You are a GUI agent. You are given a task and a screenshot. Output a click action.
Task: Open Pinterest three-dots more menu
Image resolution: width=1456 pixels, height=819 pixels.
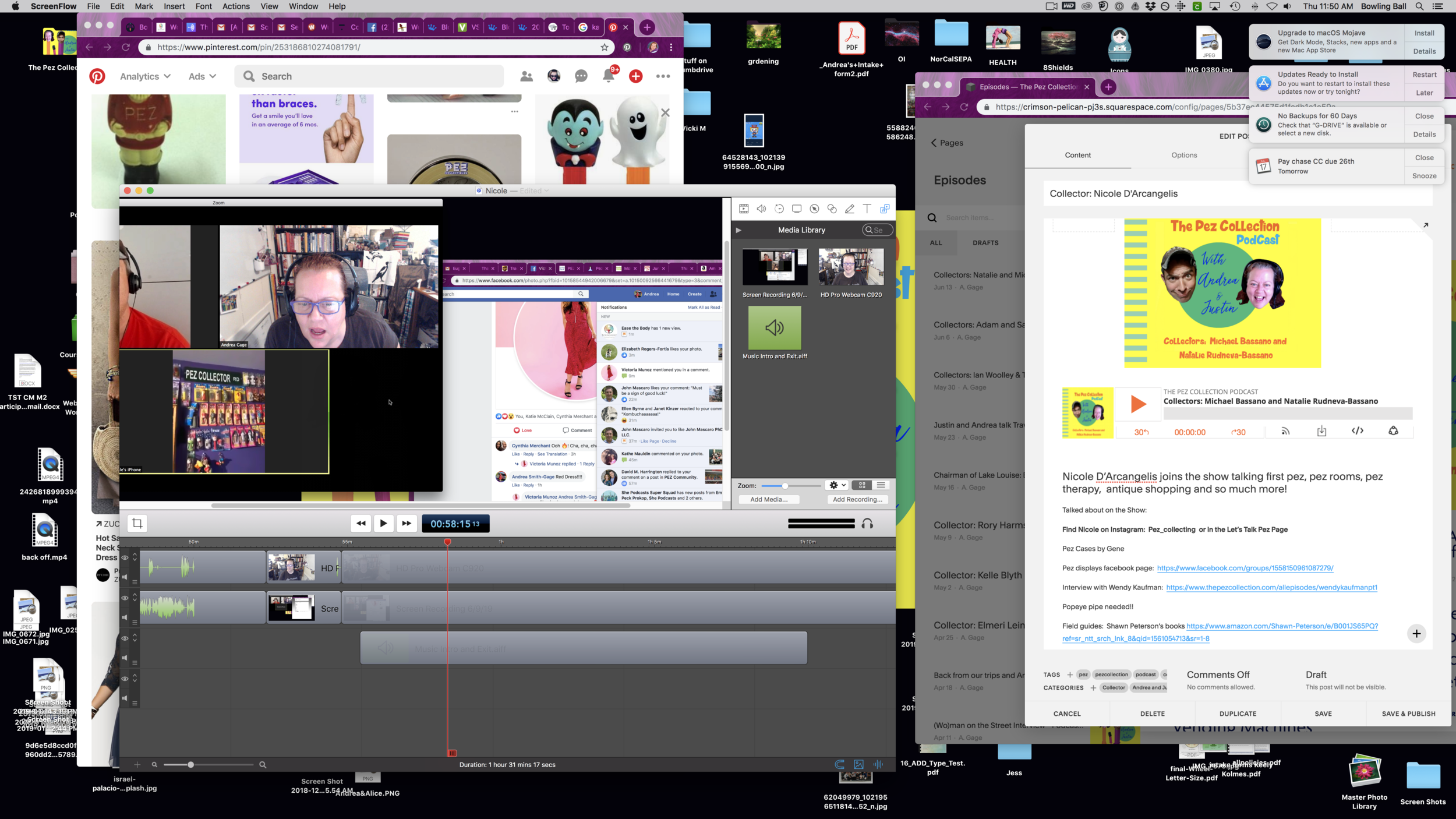pos(663,76)
